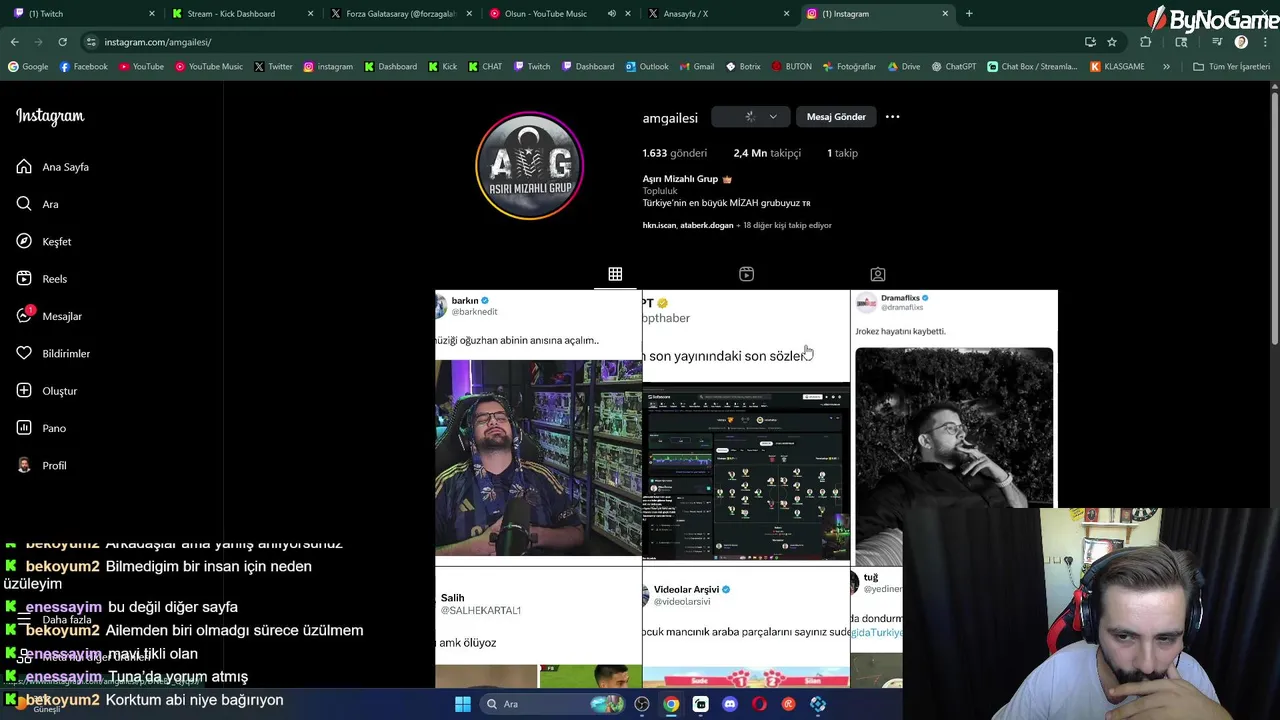Image resolution: width=1280 pixels, height=720 pixels.
Task: Open Chrome profile avatar
Action: tap(1241, 42)
